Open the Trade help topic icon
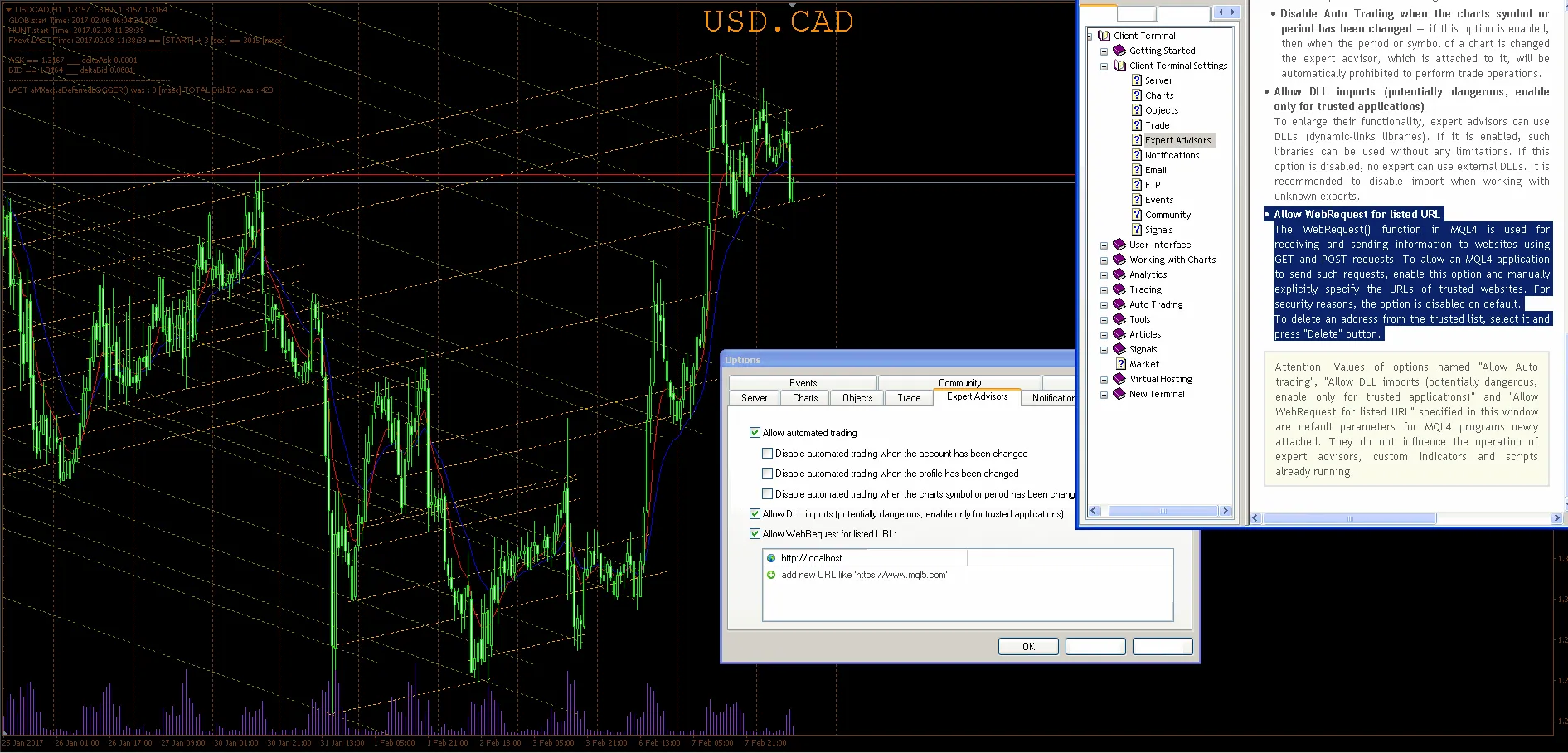The image size is (1568, 753). [x=1137, y=125]
